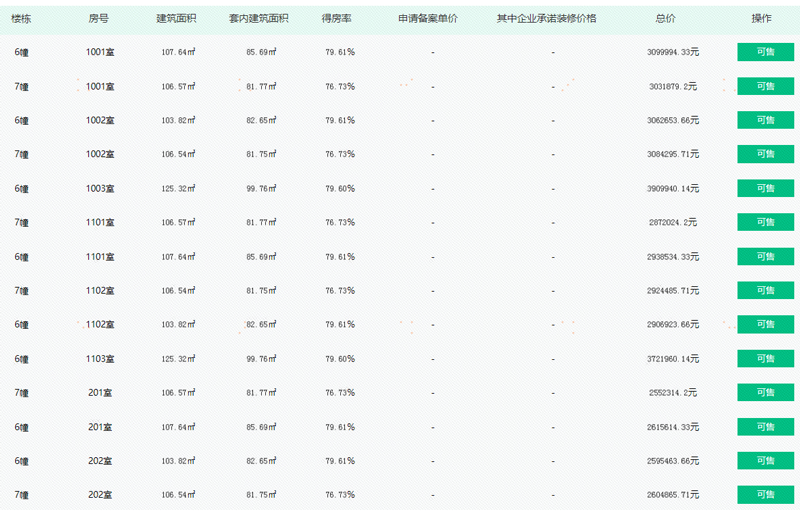Screen dimensions: 800x515
Task: Click 76.73% rate in 7幢 202室 row
Action: tap(340, 495)
